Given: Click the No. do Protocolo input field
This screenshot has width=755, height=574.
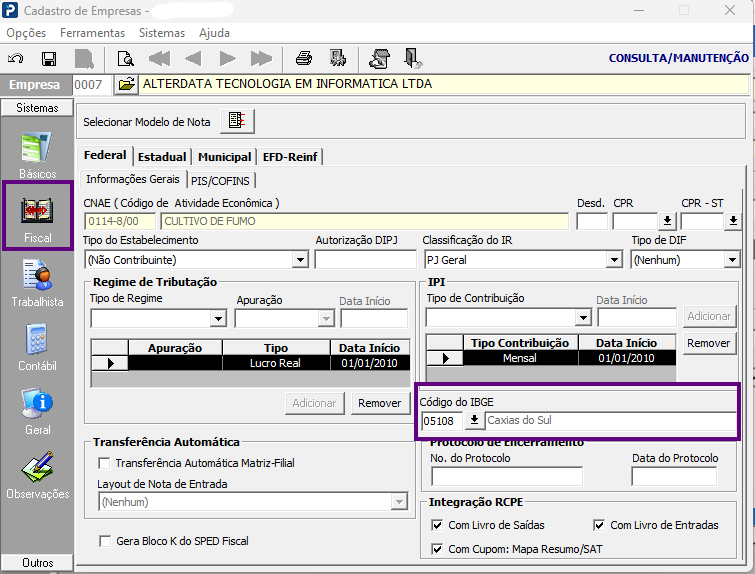Looking at the screenshot, I should (507, 476).
